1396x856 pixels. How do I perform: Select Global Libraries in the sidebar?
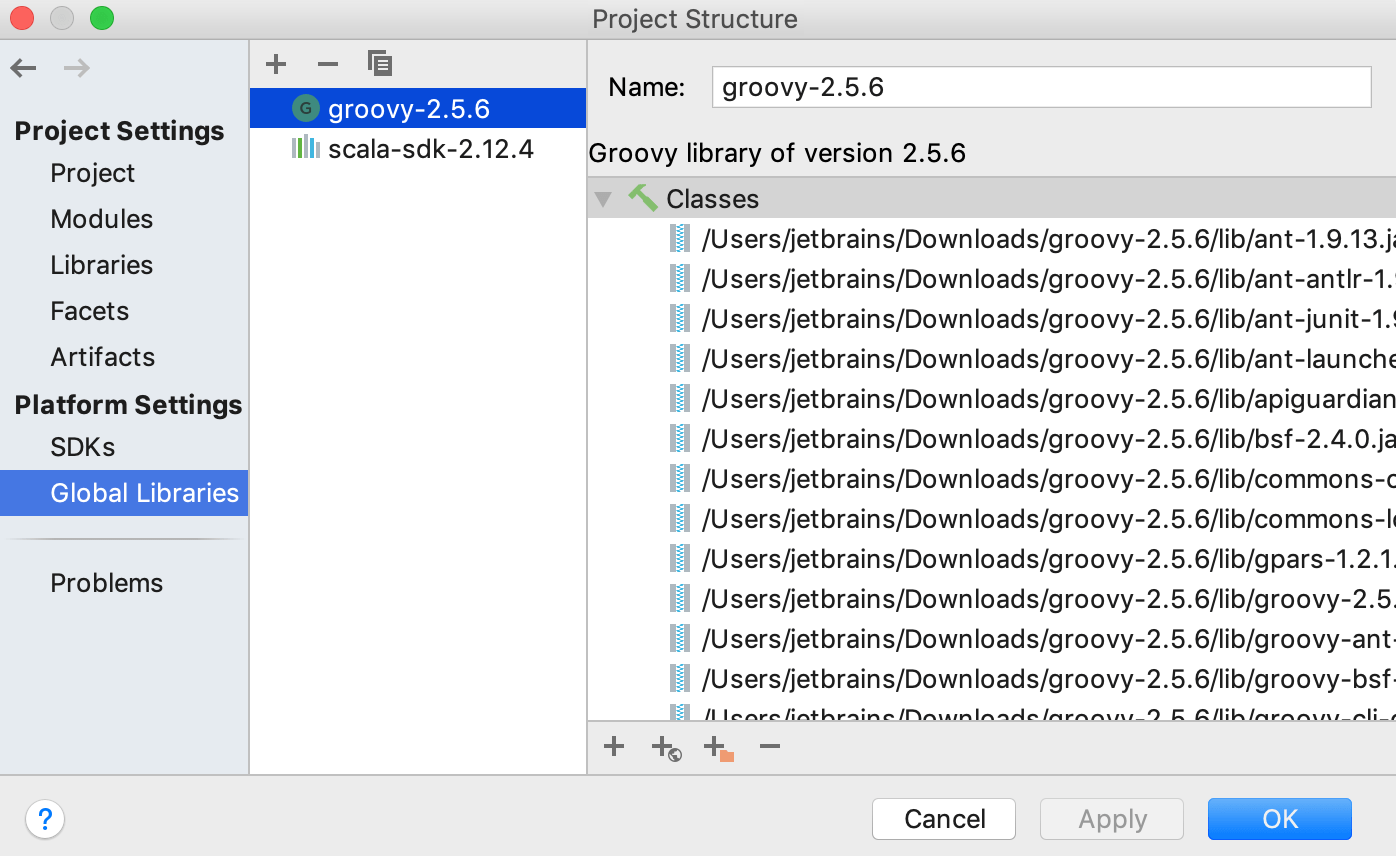[143, 492]
